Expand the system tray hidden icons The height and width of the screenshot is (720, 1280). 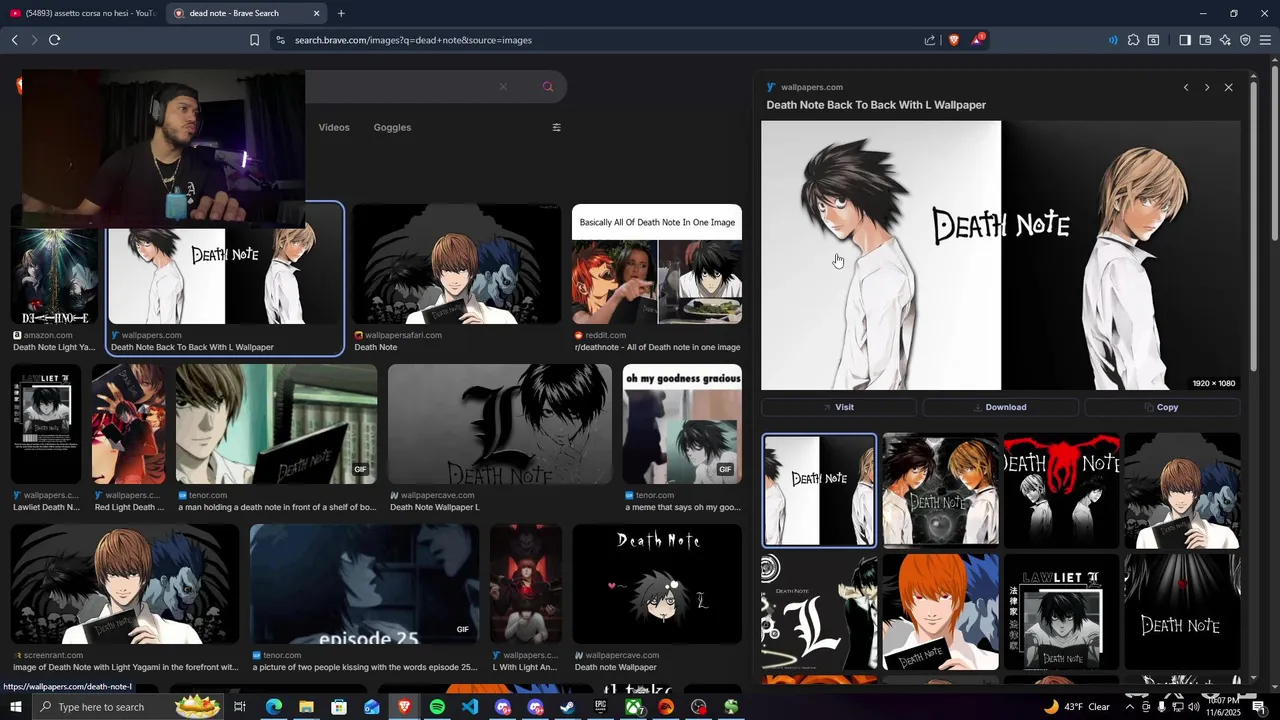[x=1131, y=707]
